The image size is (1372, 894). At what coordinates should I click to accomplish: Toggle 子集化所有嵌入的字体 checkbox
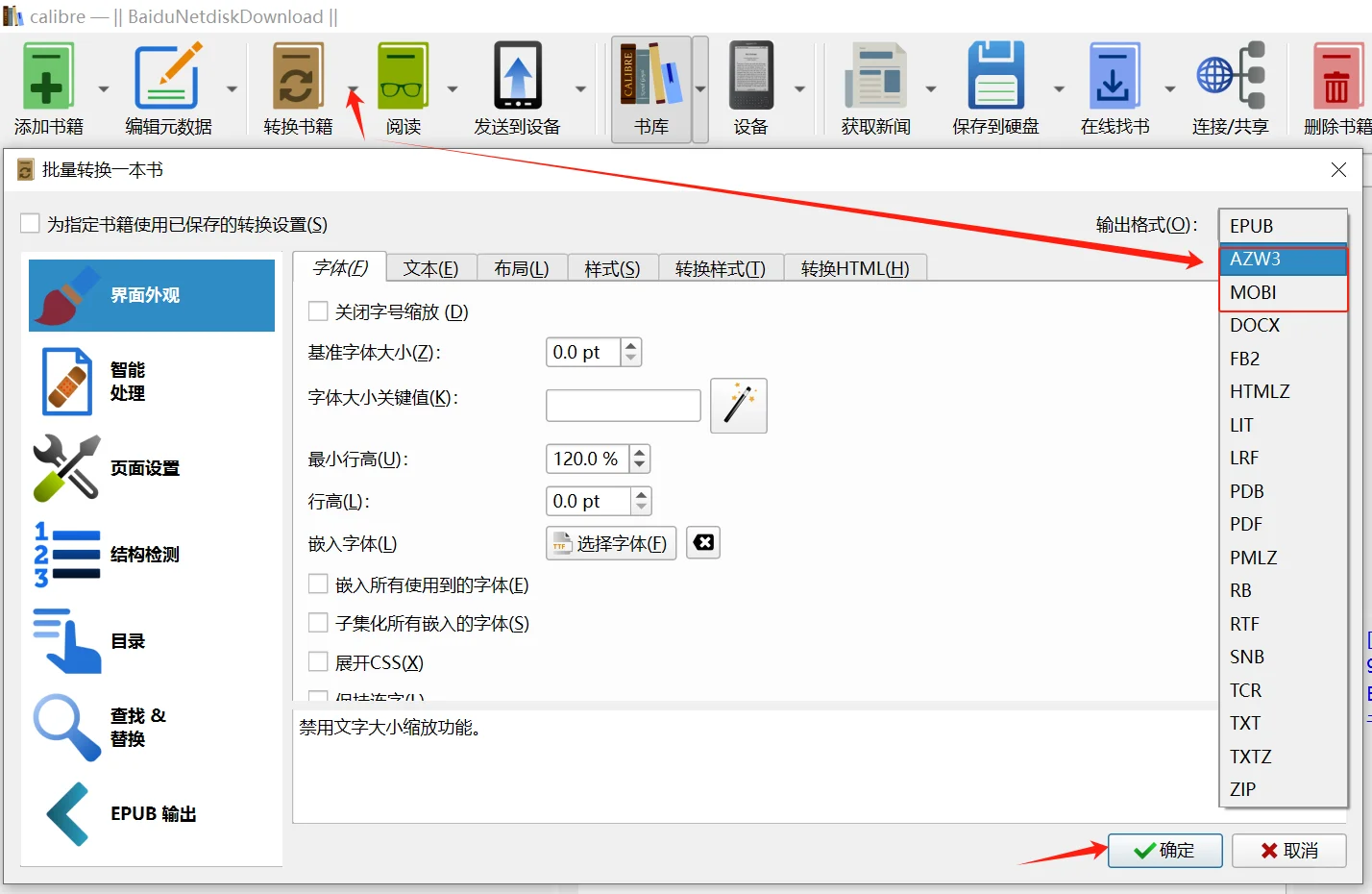(318, 623)
